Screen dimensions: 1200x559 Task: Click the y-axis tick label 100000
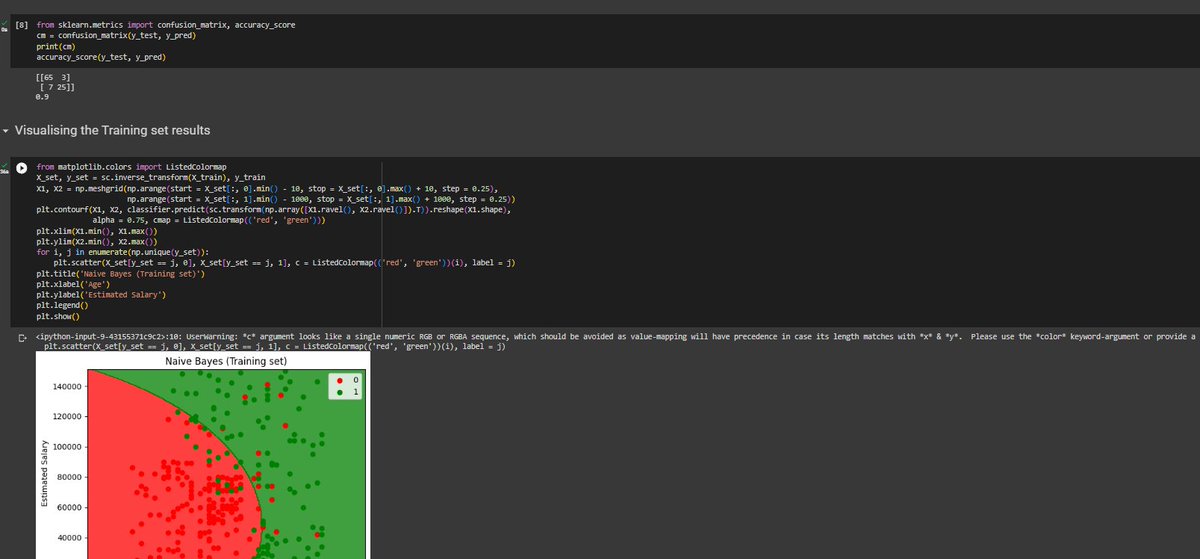(69, 447)
